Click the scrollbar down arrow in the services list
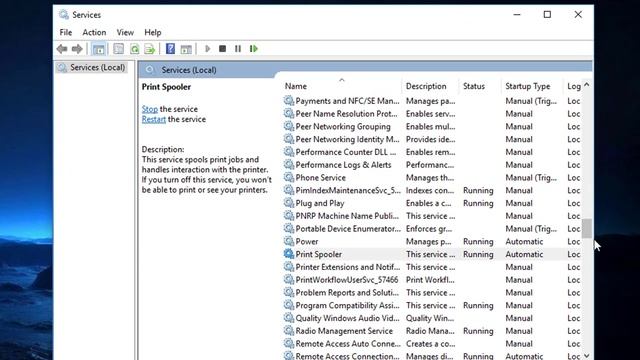 click(x=587, y=356)
